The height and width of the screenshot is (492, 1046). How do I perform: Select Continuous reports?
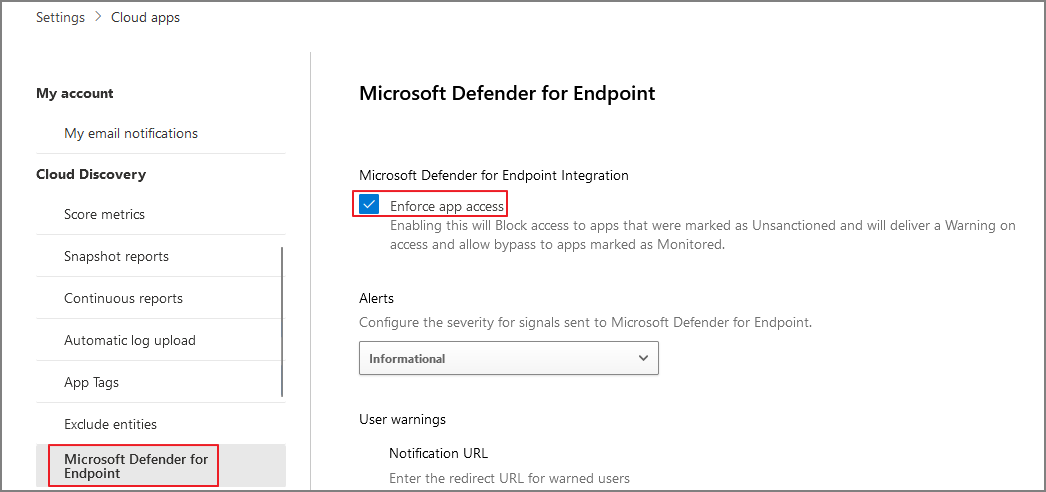(123, 299)
